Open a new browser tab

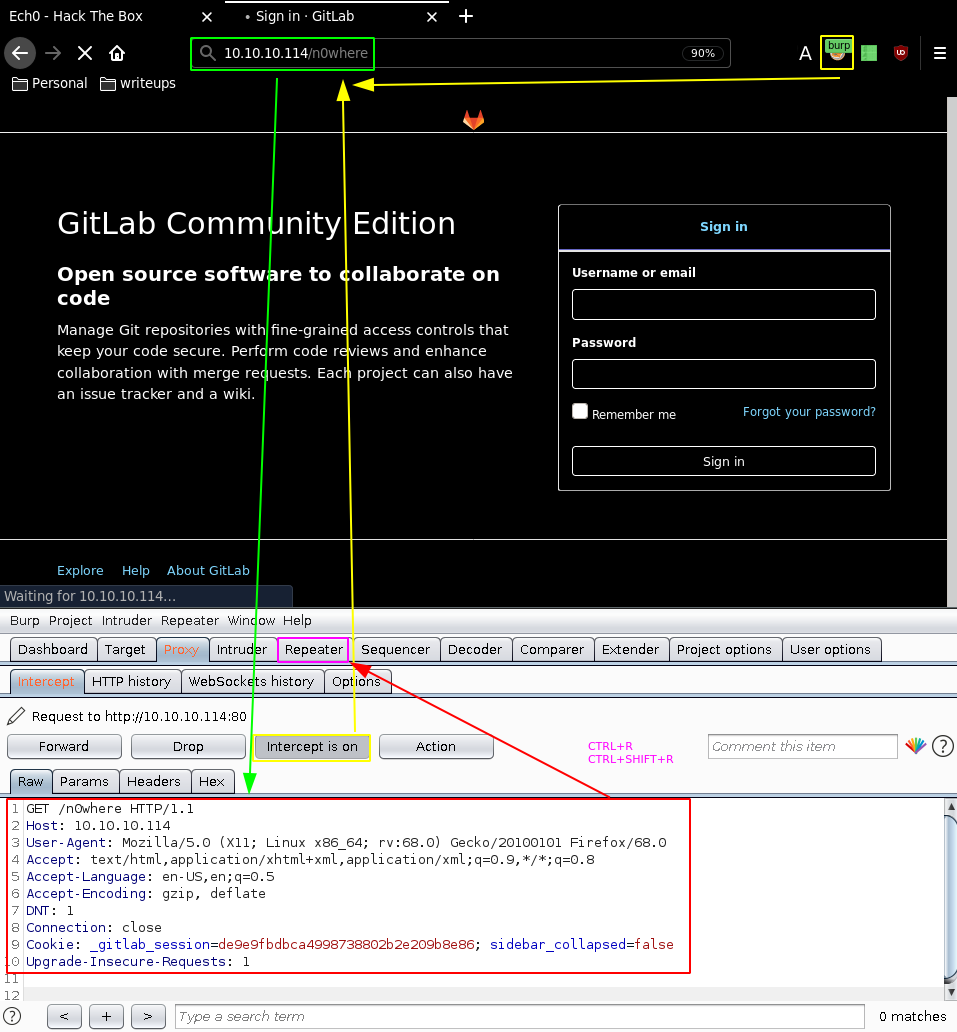[466, 16]
